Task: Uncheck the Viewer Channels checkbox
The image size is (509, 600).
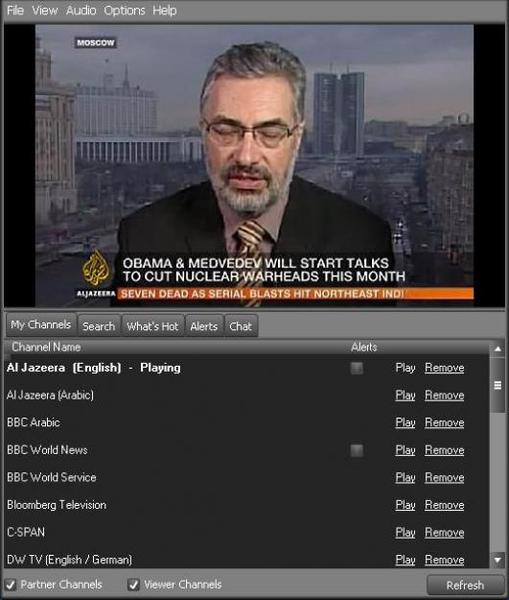Action: tap(134, 585)
